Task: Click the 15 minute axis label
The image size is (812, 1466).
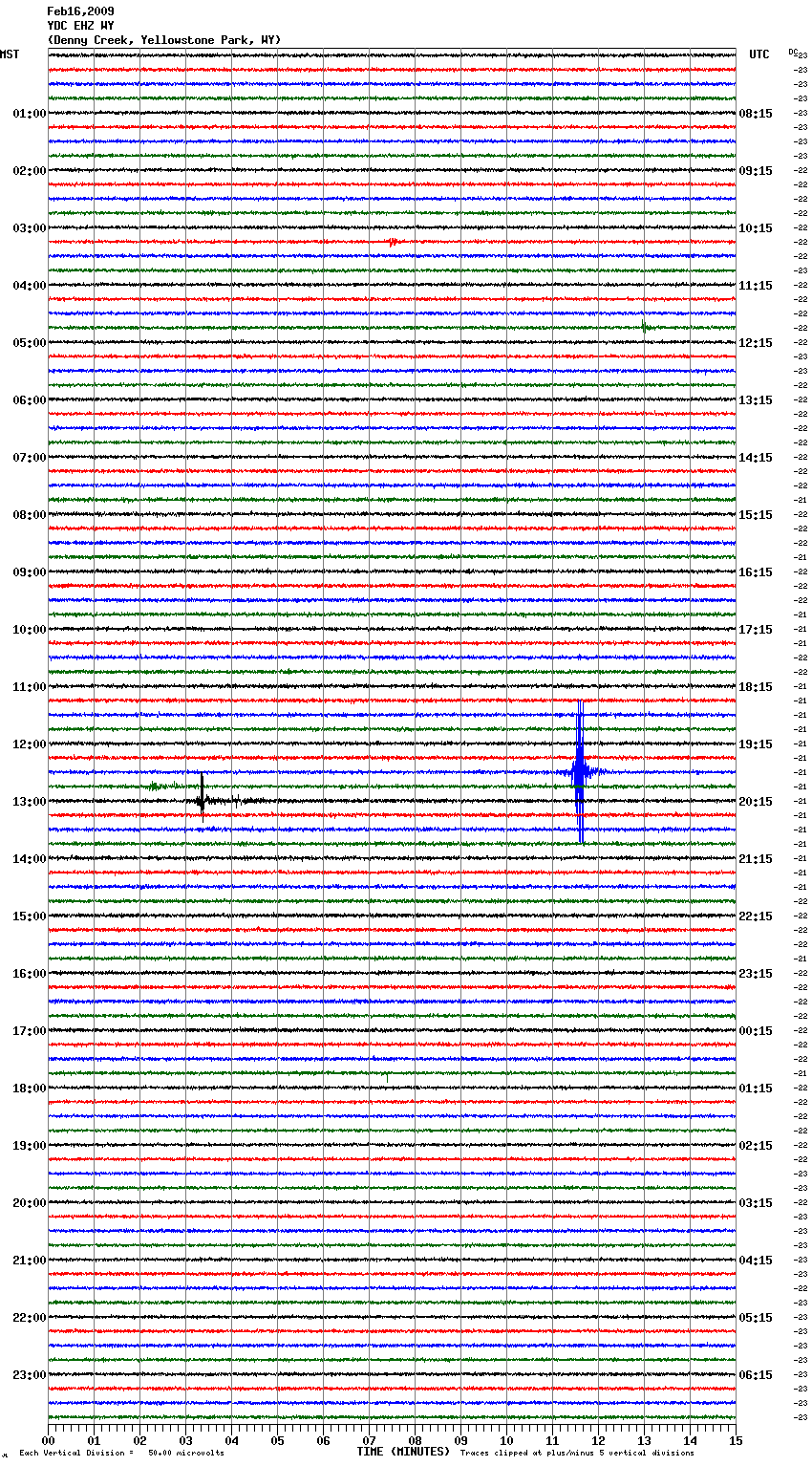Action: click(x=735, y=1441)
